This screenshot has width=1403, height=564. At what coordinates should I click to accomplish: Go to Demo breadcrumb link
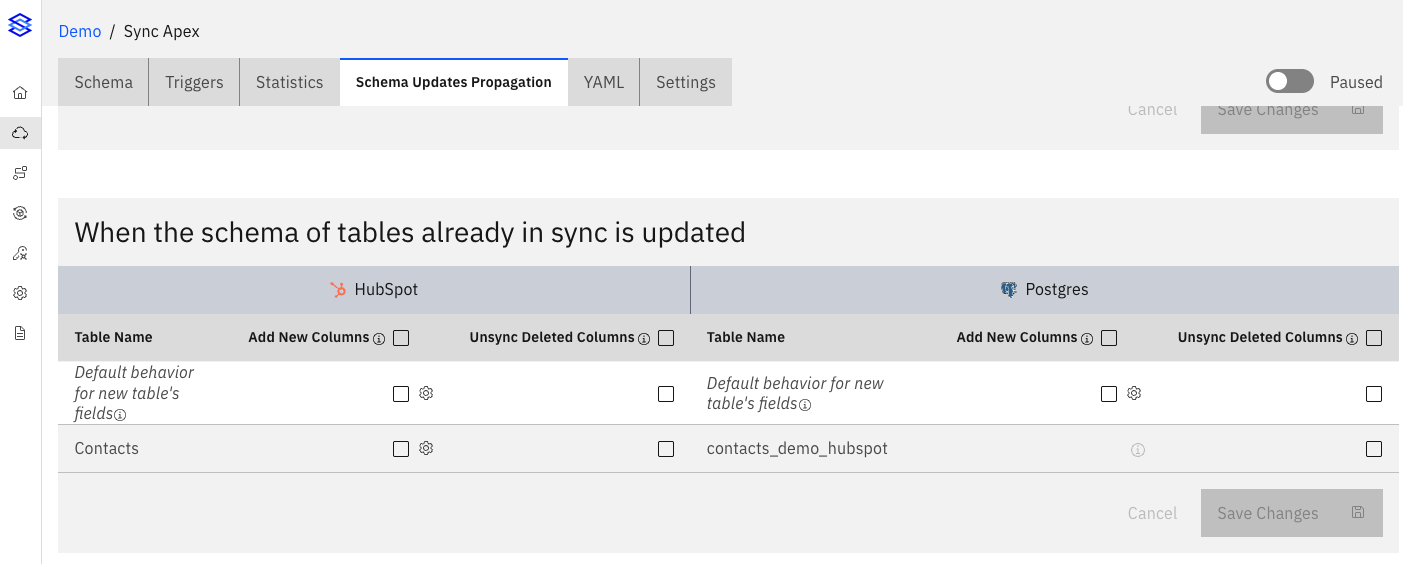(80, 31)
